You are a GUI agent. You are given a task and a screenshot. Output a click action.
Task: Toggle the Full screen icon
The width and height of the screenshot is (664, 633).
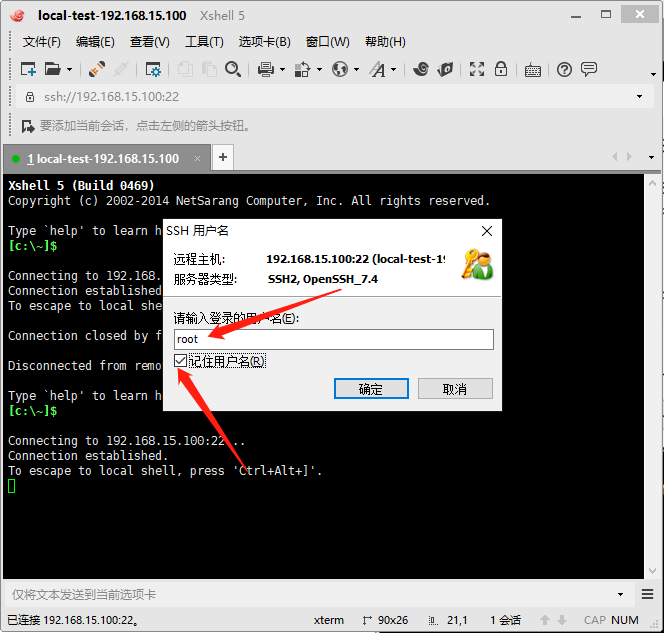(x=477, y=69)
